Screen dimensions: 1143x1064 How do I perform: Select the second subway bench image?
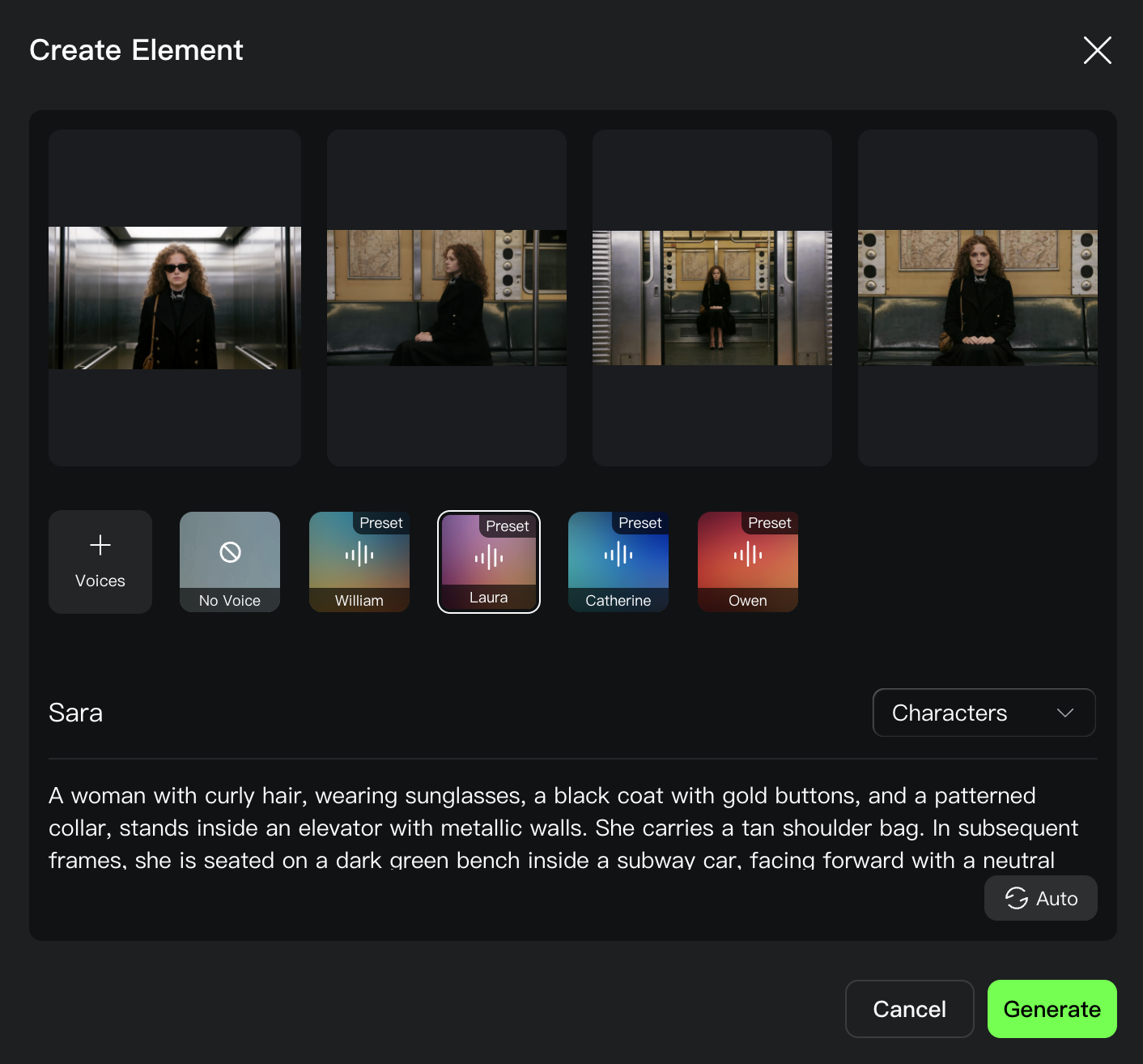446,297
